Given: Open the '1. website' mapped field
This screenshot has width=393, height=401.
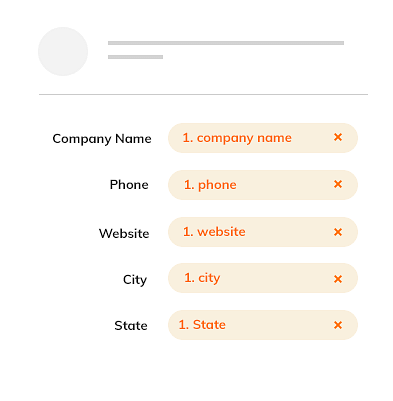Looking at the screenshot, I should pyautogui.click(x=263, y=232).
